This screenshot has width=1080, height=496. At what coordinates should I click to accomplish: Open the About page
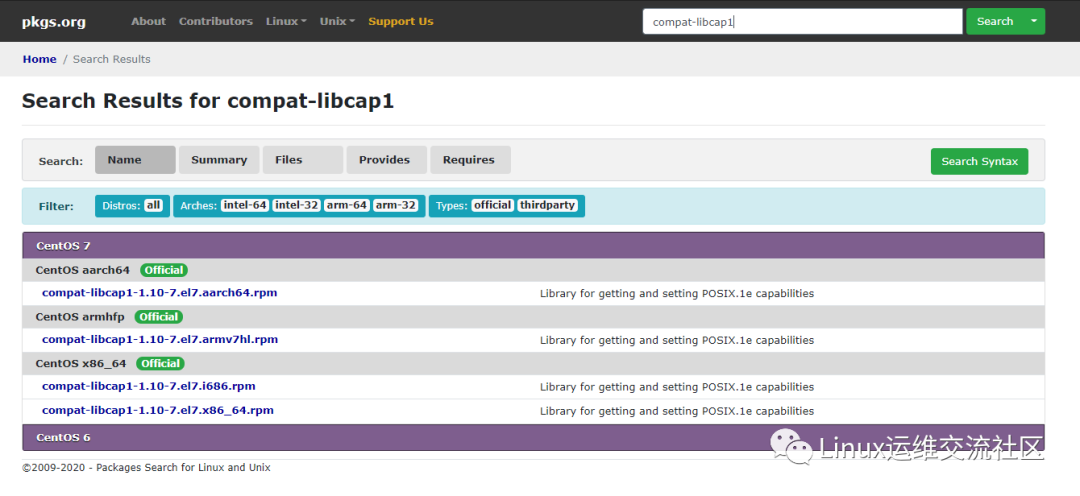click(x=149, y=21)
